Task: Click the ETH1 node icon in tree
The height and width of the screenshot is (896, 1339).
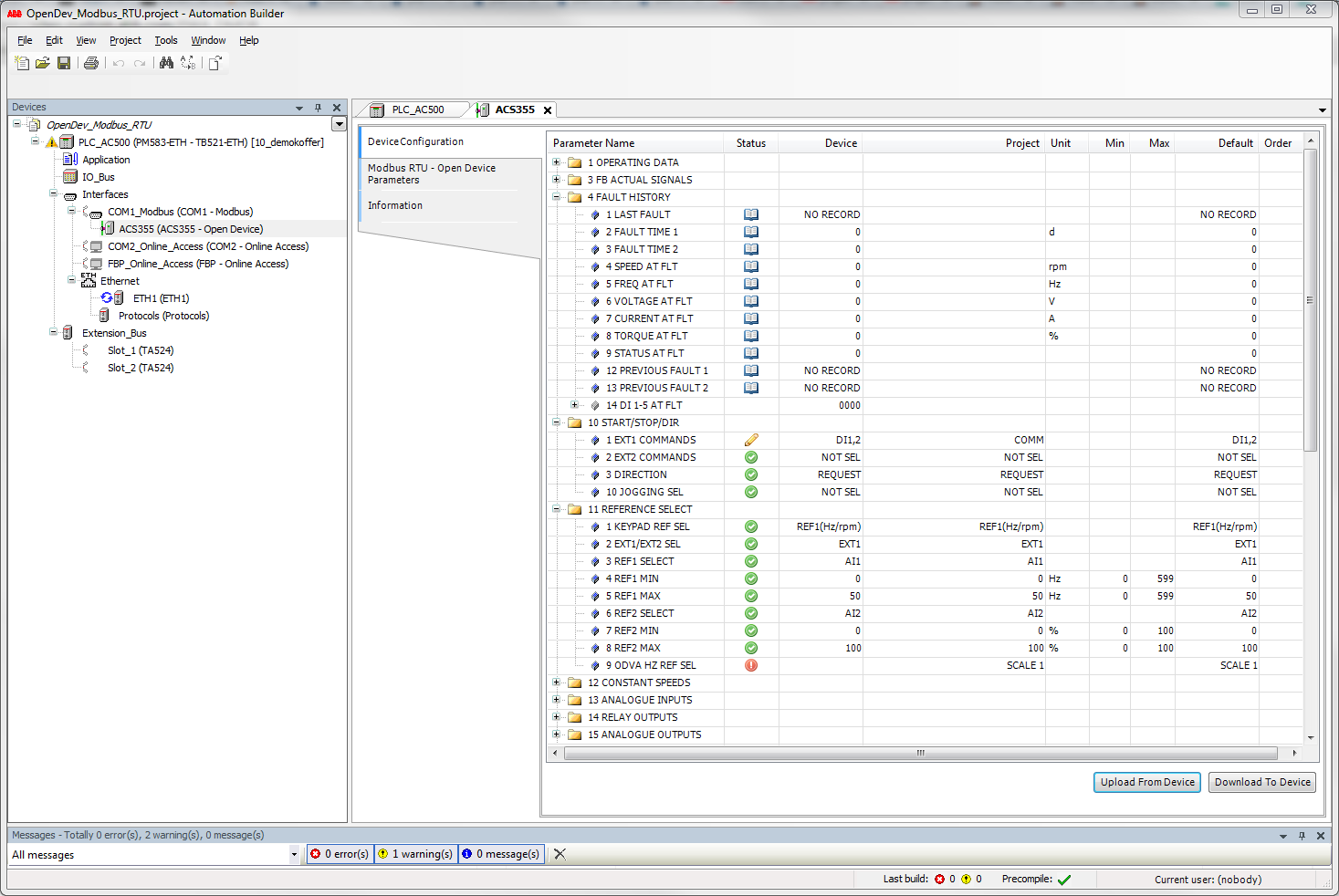Action: (113, 298)
